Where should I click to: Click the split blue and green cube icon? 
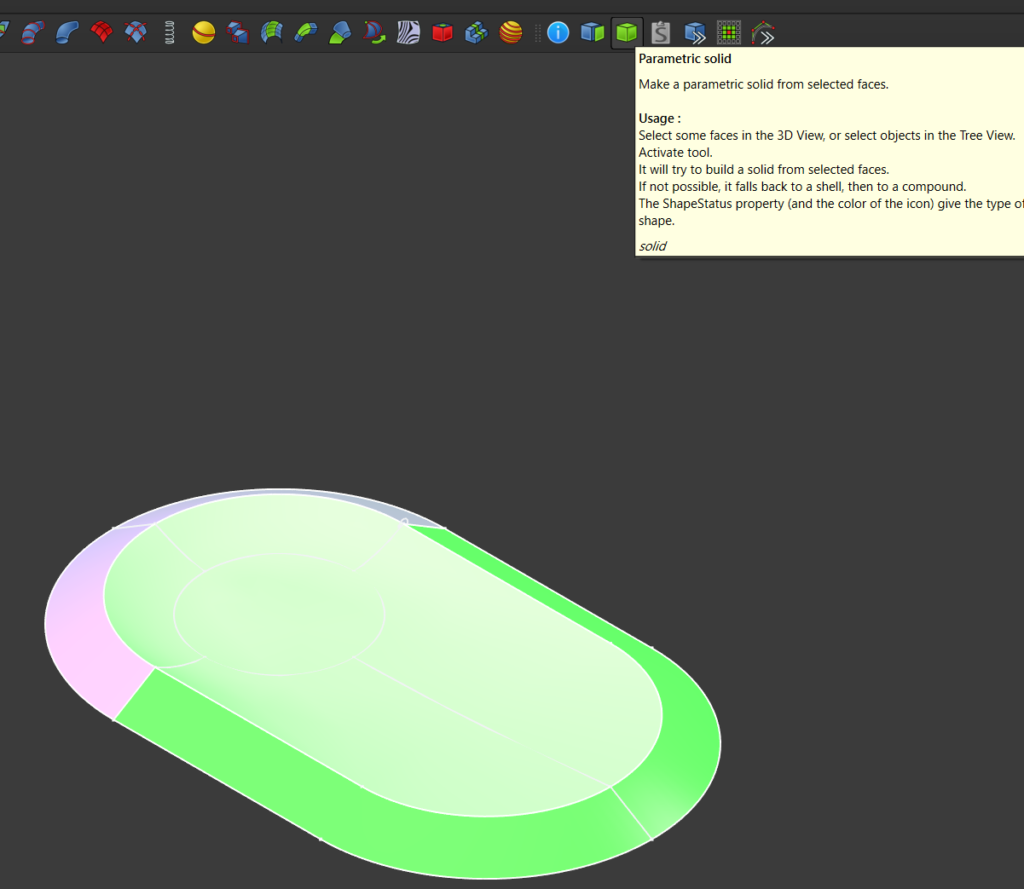pyautogui.click(x=592, y=33)
